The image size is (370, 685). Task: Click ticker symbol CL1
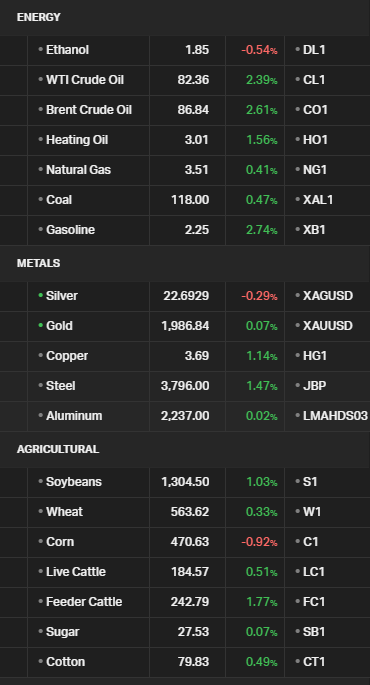(x=314, y=80)
